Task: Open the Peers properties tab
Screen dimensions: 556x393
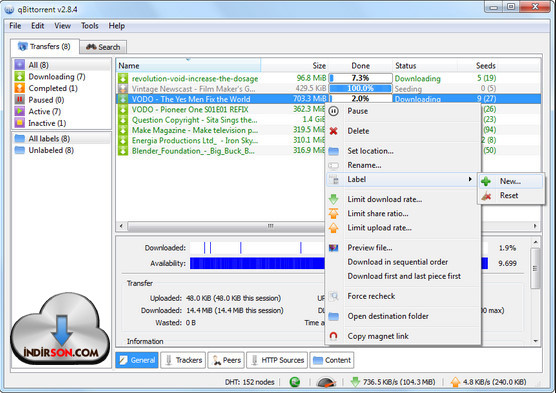Action: (227, 360)
